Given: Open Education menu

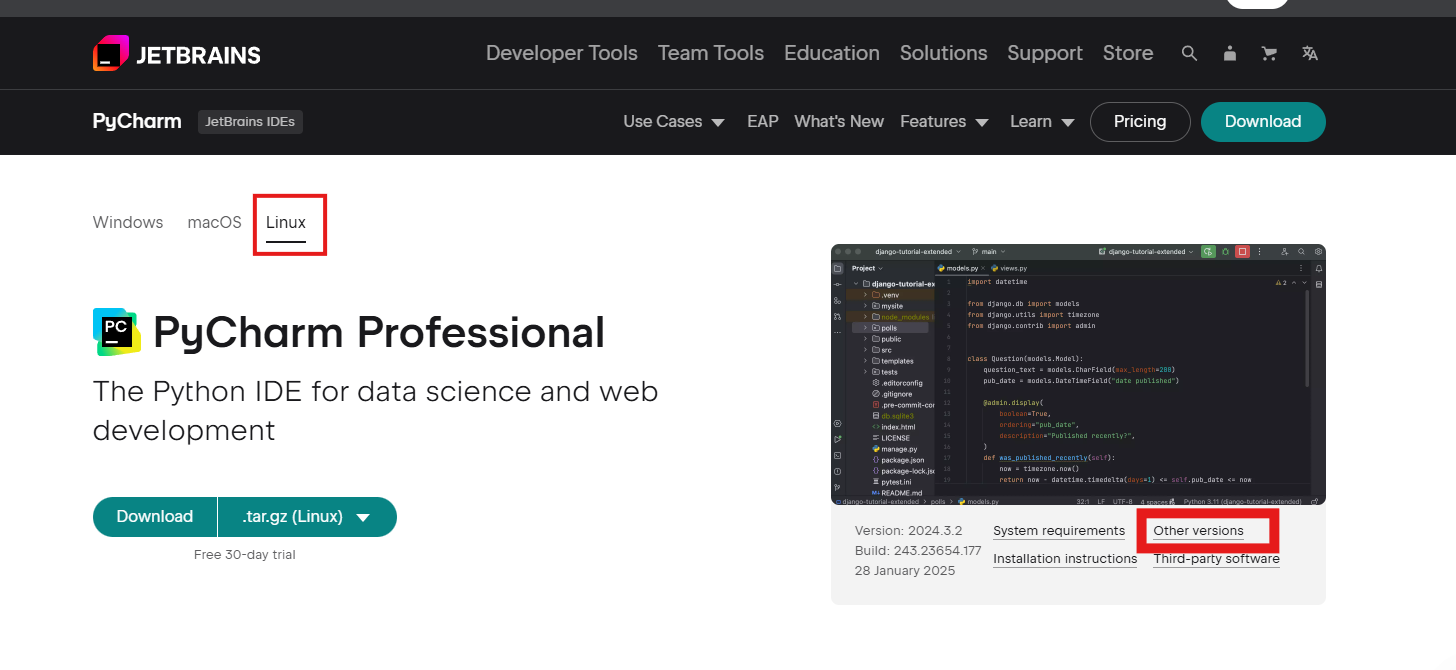Looking at the screenshot, I should [x=832, y=53].
